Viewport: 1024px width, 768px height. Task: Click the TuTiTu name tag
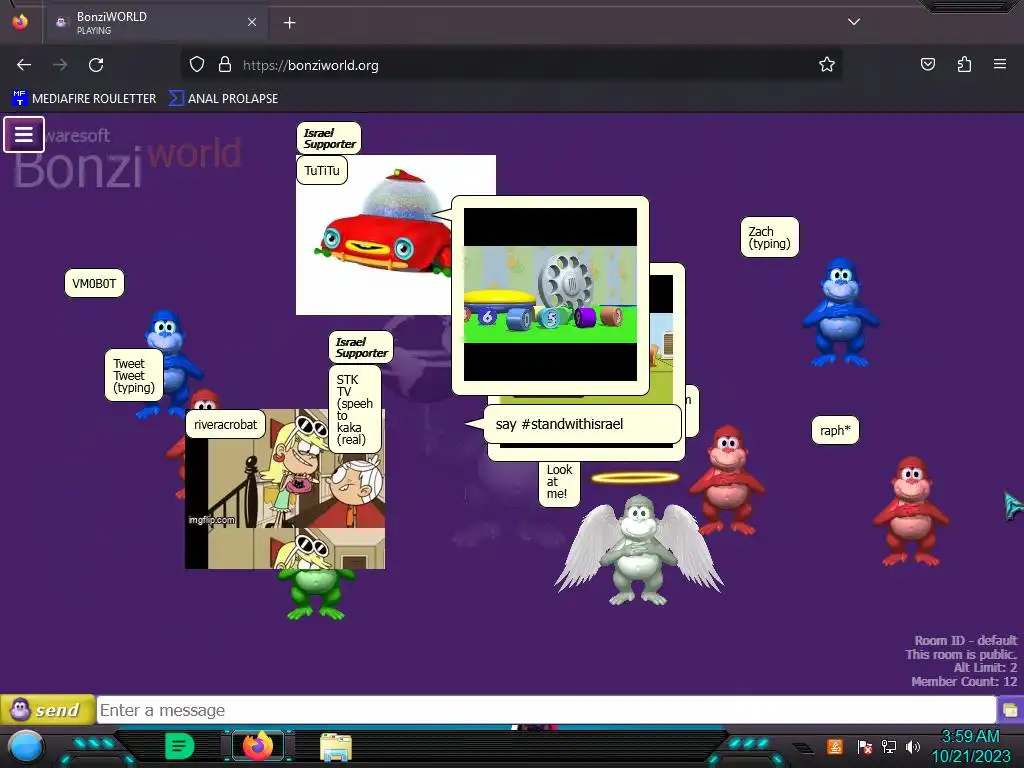coord(322,170)
